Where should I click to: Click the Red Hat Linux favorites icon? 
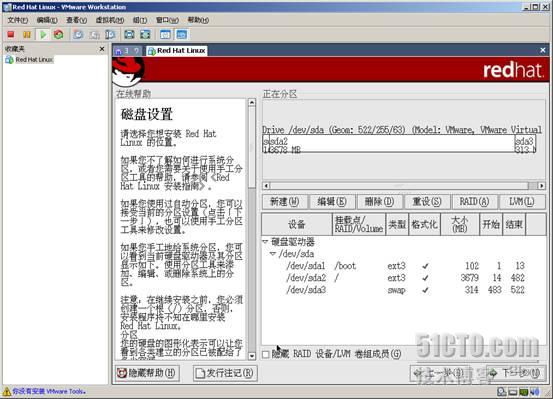[x=9, y=60]
